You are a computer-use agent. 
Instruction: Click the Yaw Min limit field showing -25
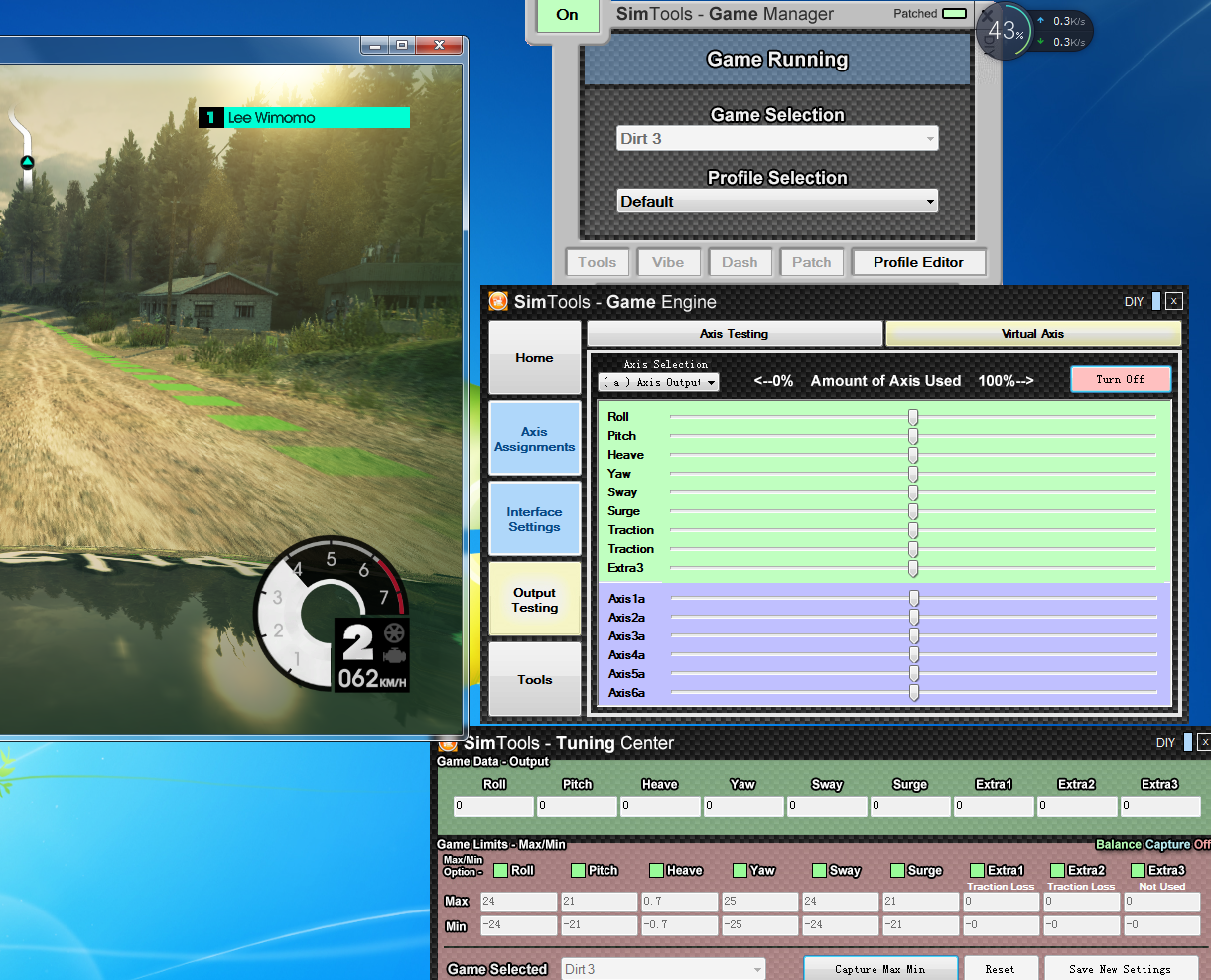click(759, 925)
